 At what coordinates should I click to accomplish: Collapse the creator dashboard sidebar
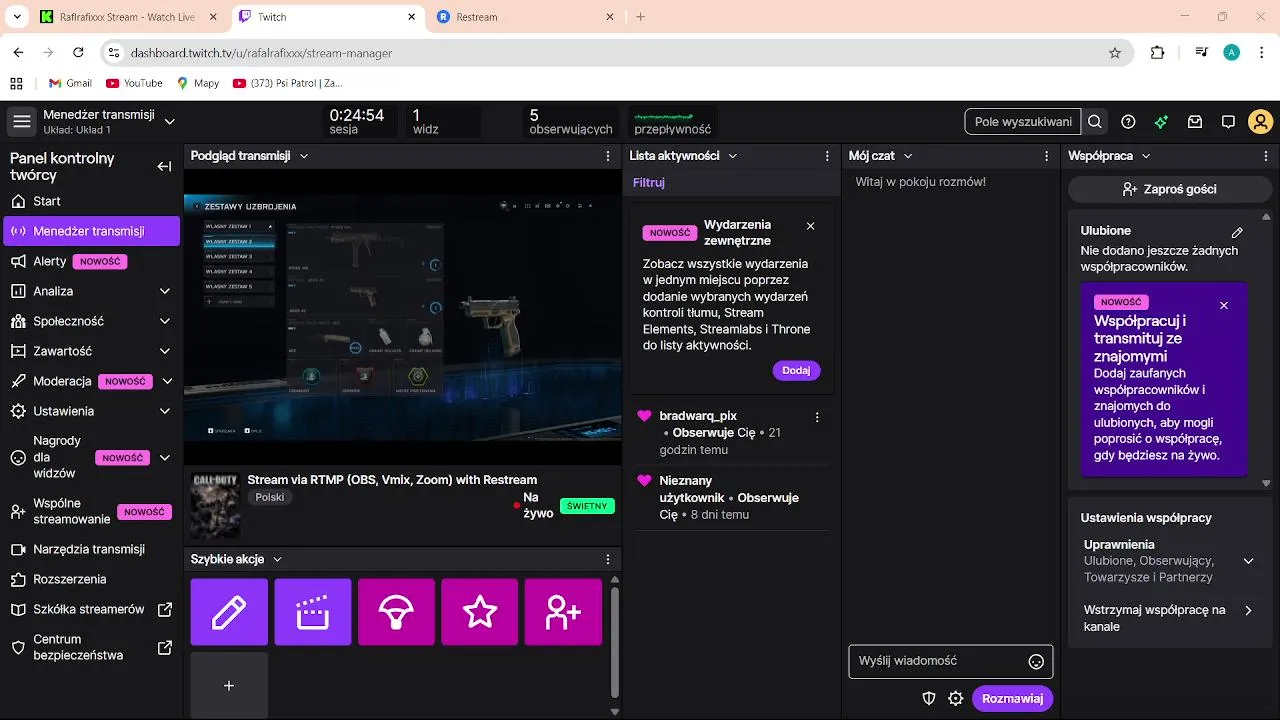(x=165, y=167)
